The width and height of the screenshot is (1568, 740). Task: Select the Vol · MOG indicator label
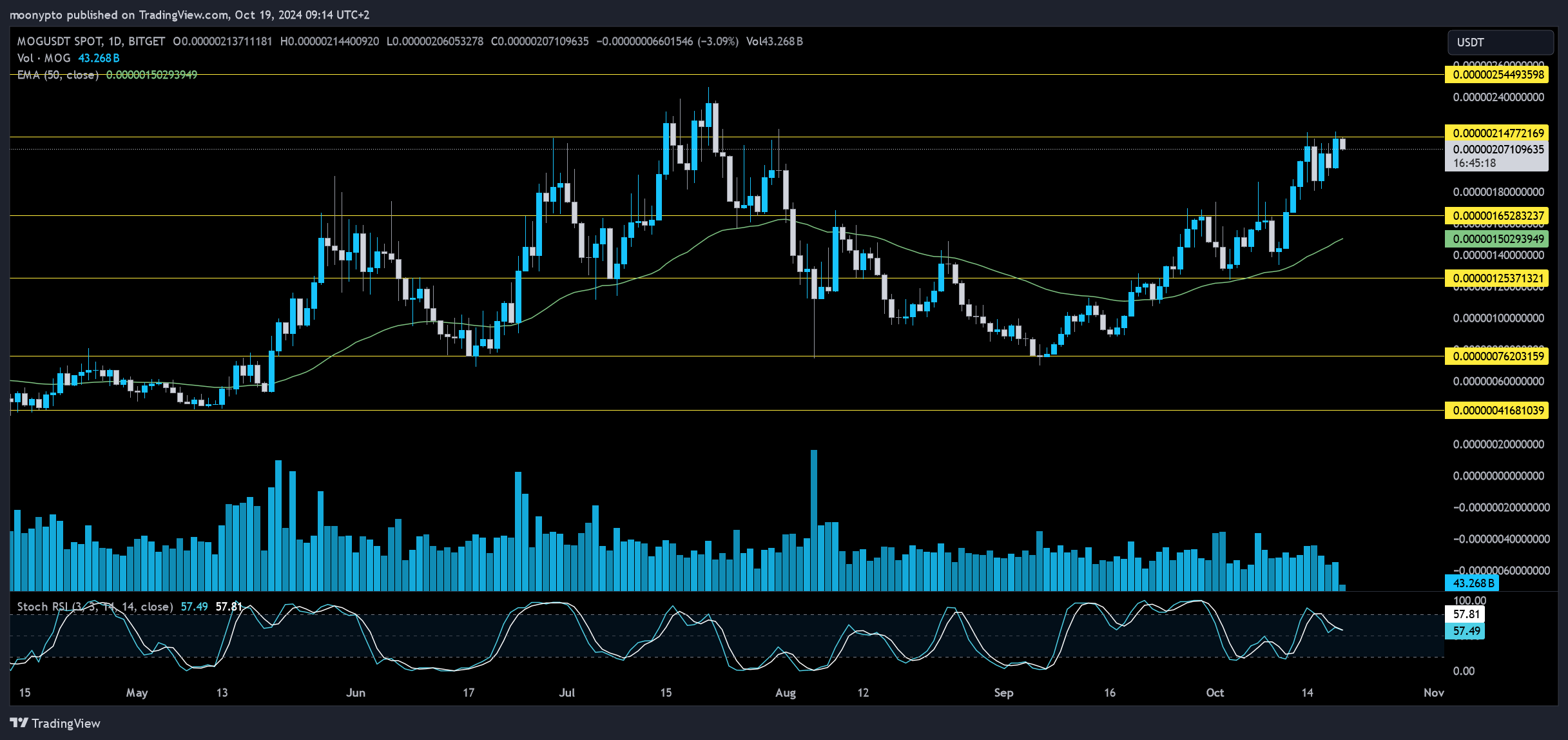coord(44,58)
